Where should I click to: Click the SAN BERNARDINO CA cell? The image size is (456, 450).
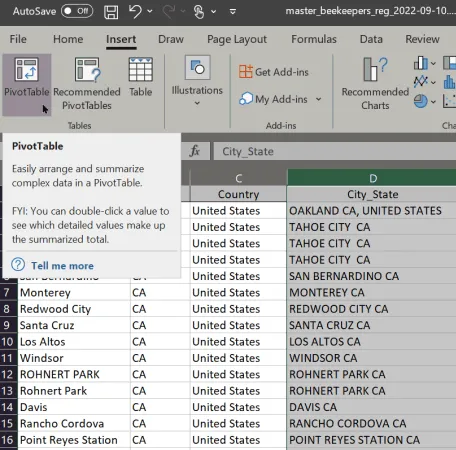click(x=372, y=276)
